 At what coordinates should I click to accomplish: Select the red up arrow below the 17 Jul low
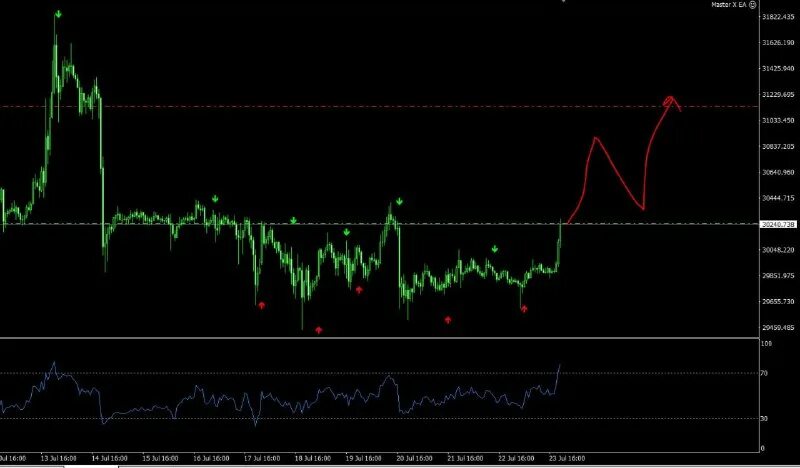[x=262, y=305]
